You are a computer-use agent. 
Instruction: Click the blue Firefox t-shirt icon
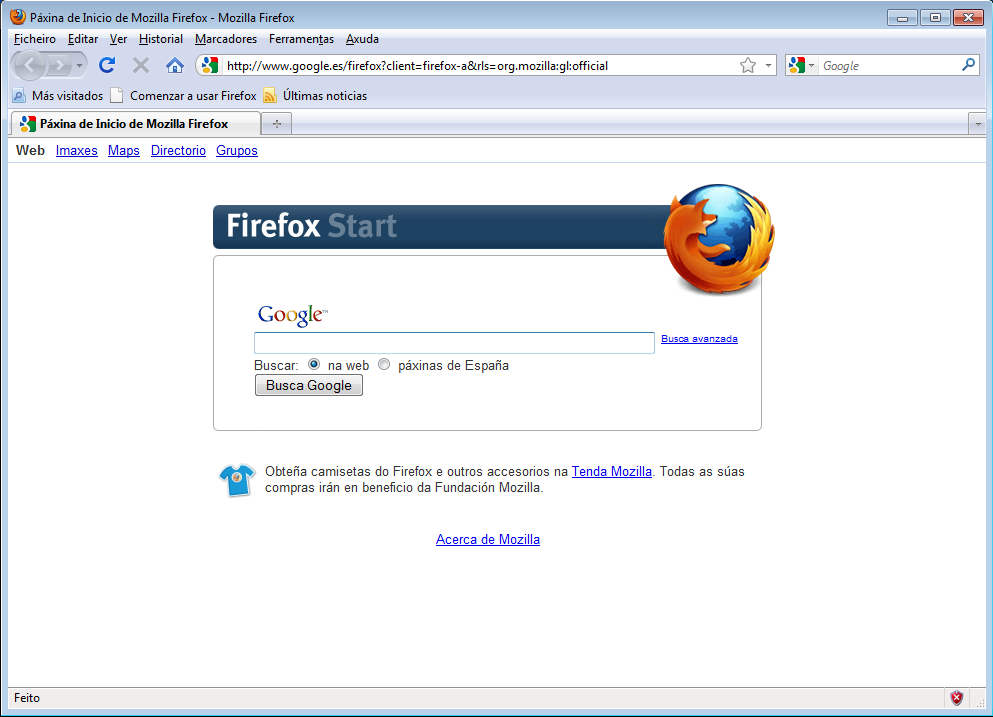tap(237, 479)
